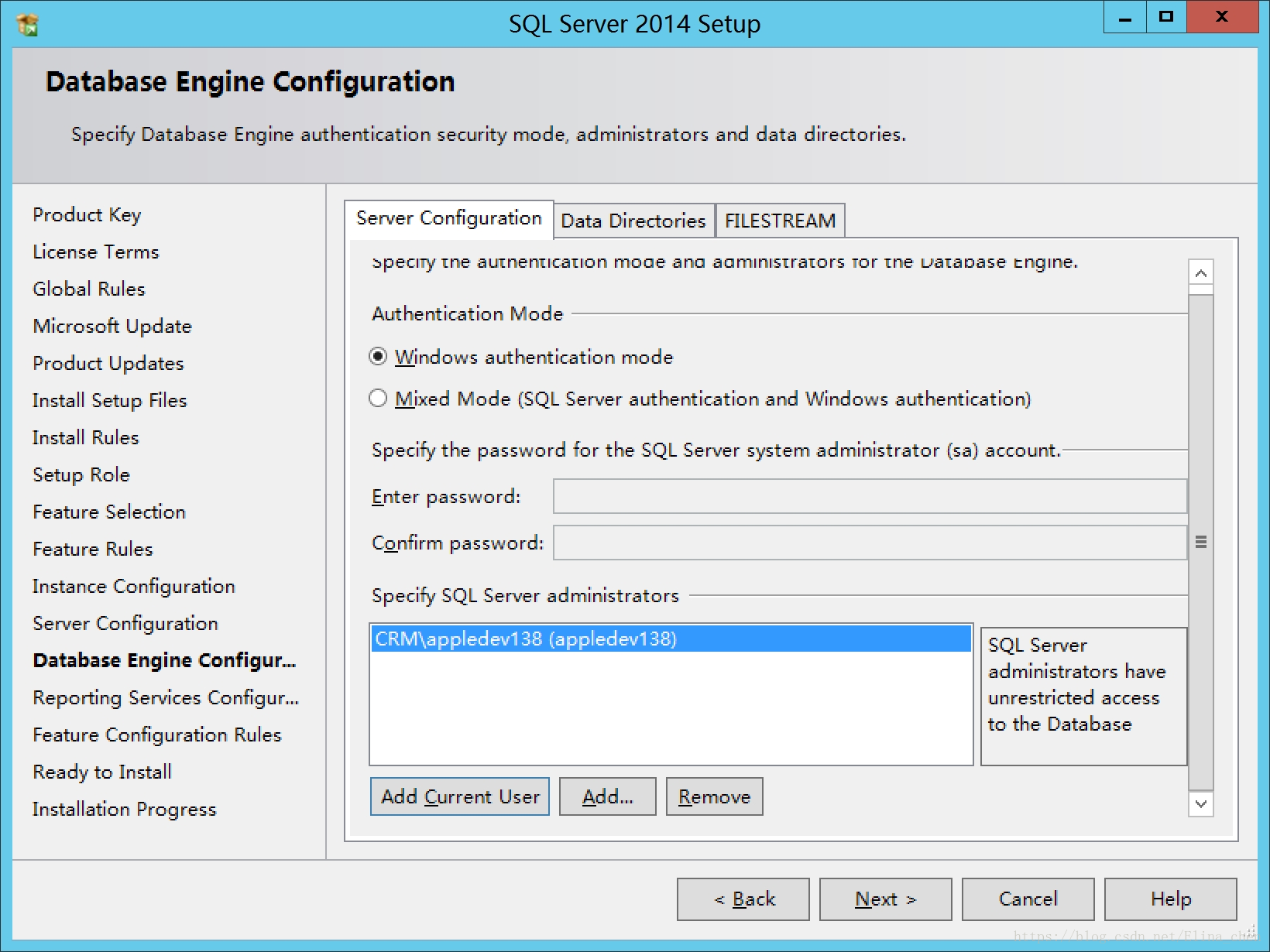Click the SQL Server setup title bar icon
Image resolution: width=1270 pixels, height=952 pixels.
pyautogui.click(x=27, y=25)
